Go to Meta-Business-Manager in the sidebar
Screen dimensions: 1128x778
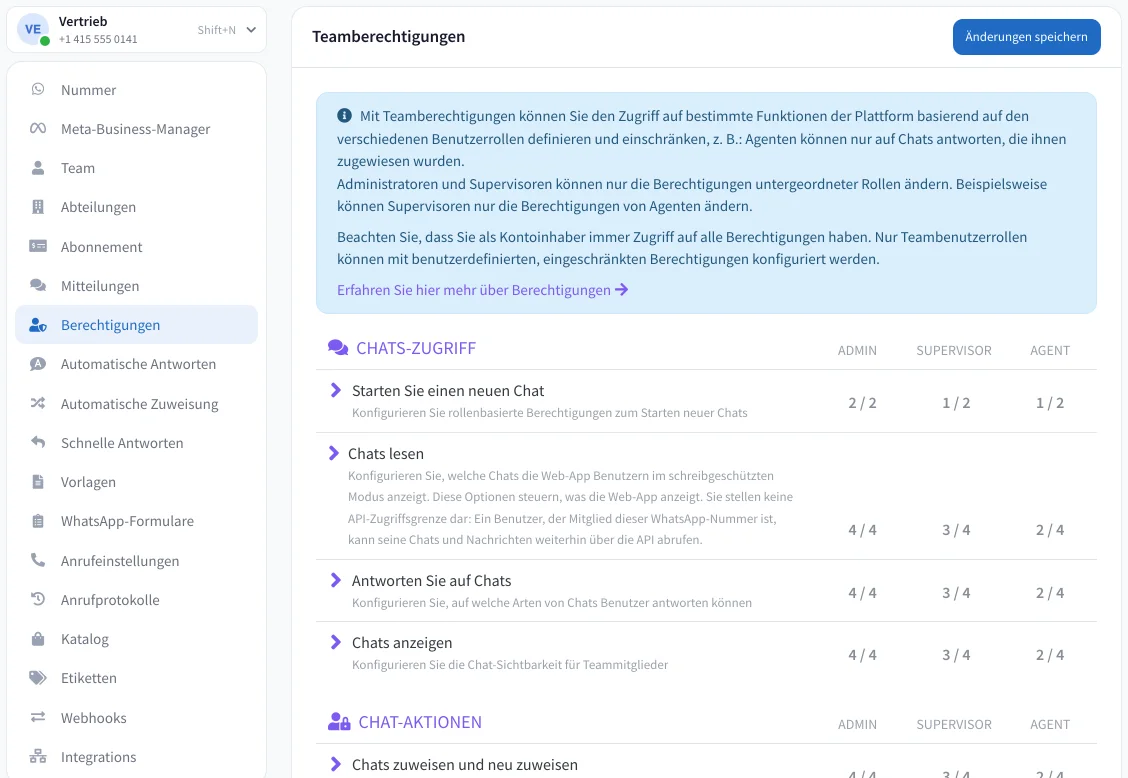tap(136, 128)
